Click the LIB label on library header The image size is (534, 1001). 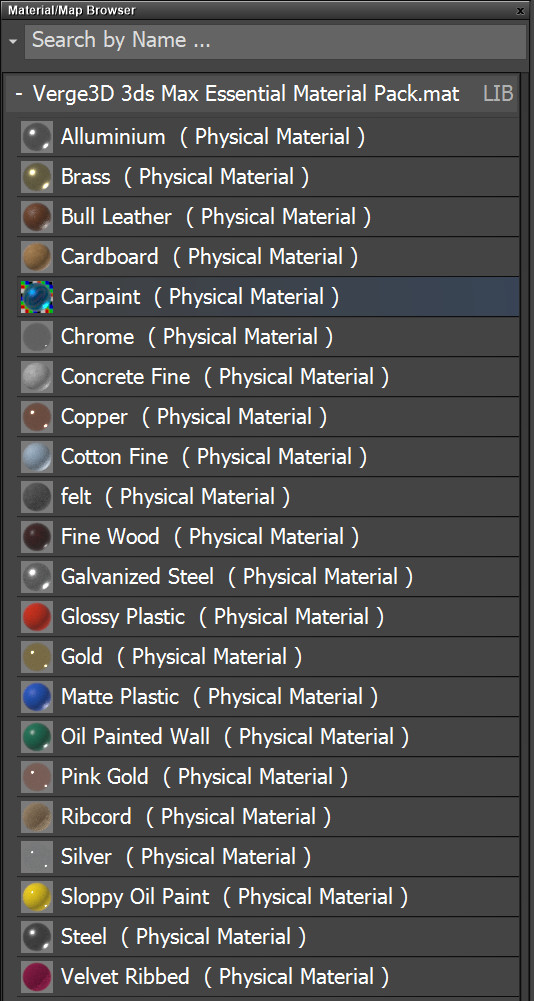[x=498, y=94]
